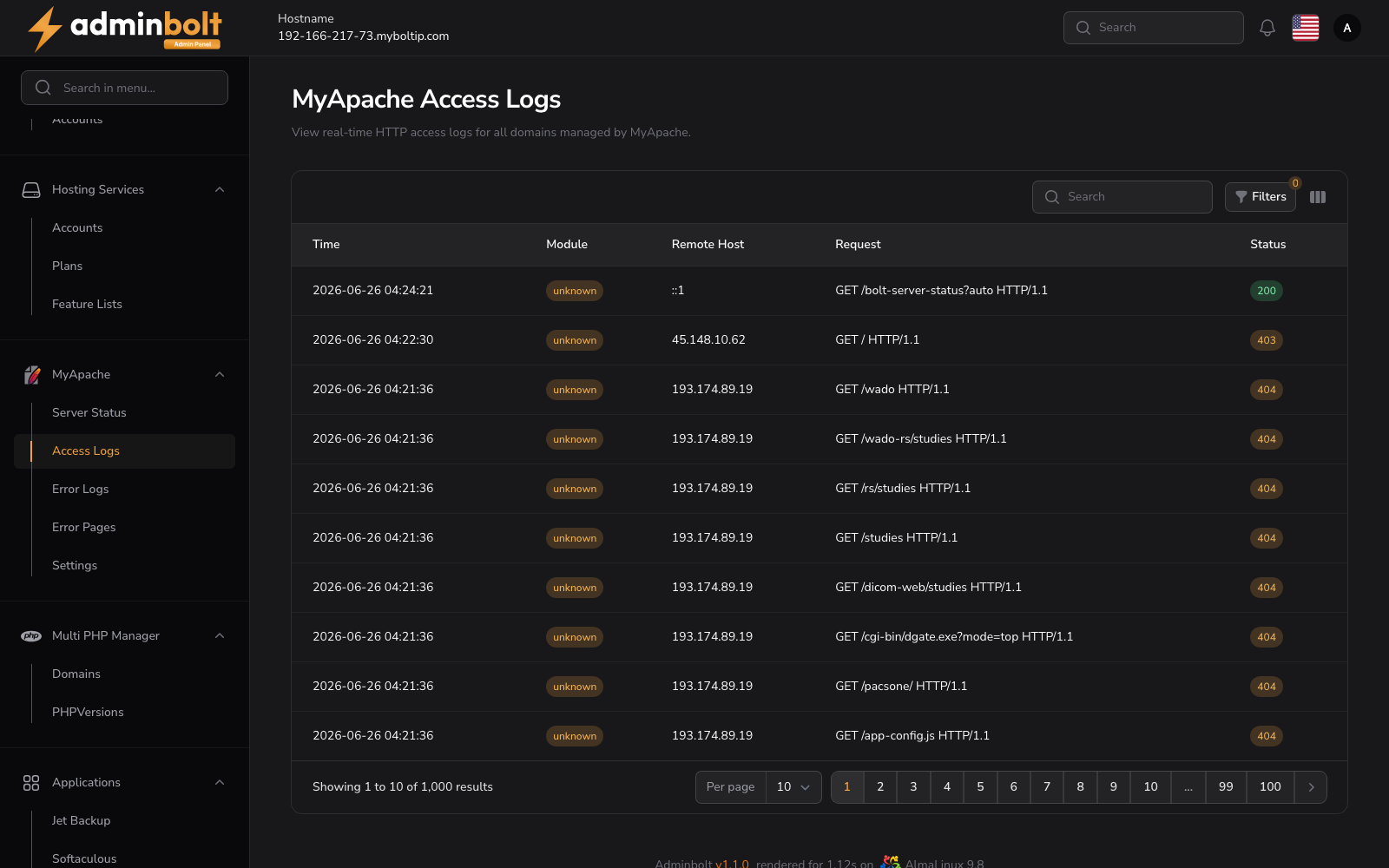Image resolution: width=1389 pixels, height=868 pixels.
Task: Collapse the Multi PHP Manager section
Action: [220, 635]
